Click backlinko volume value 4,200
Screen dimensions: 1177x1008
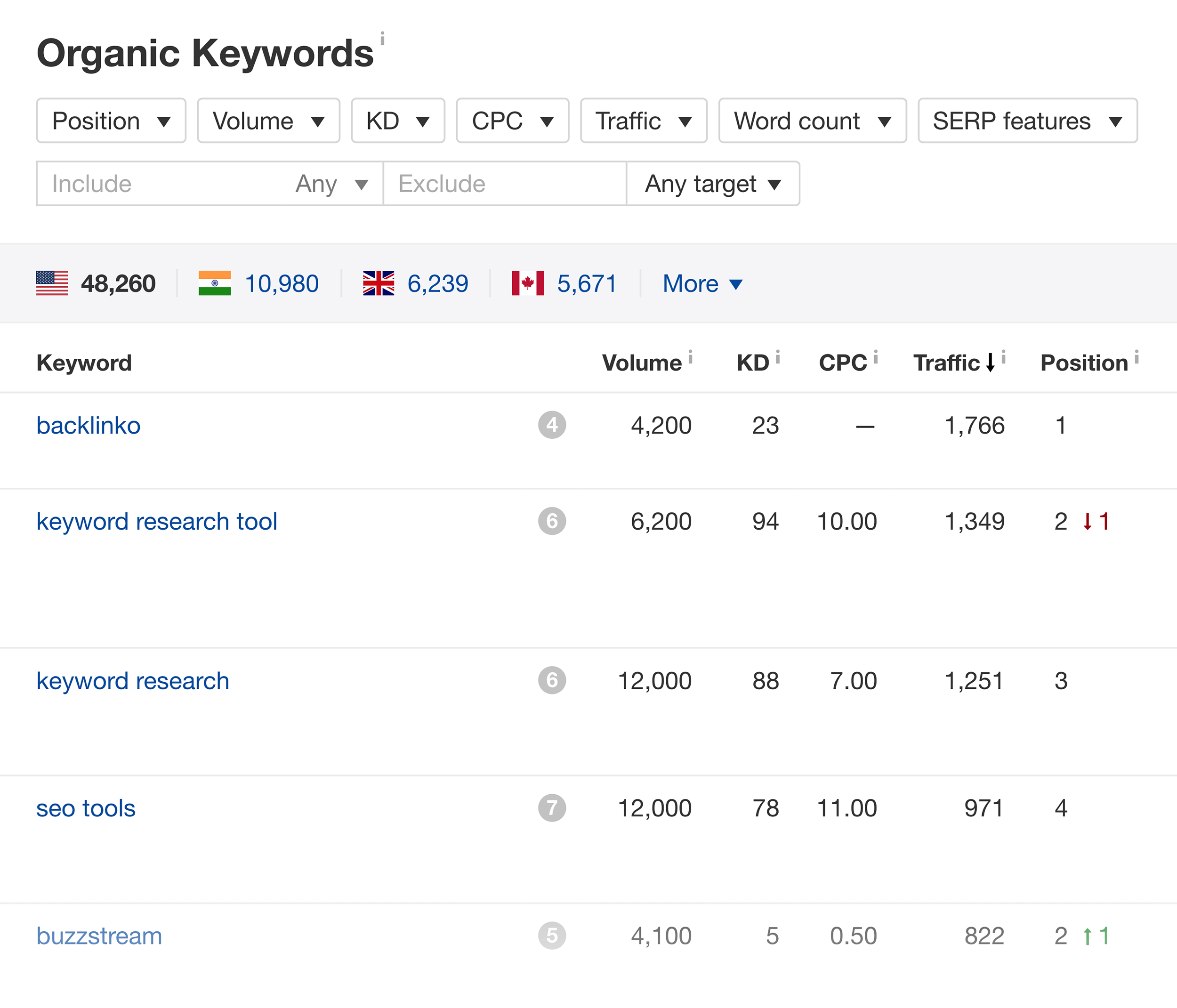661,426
